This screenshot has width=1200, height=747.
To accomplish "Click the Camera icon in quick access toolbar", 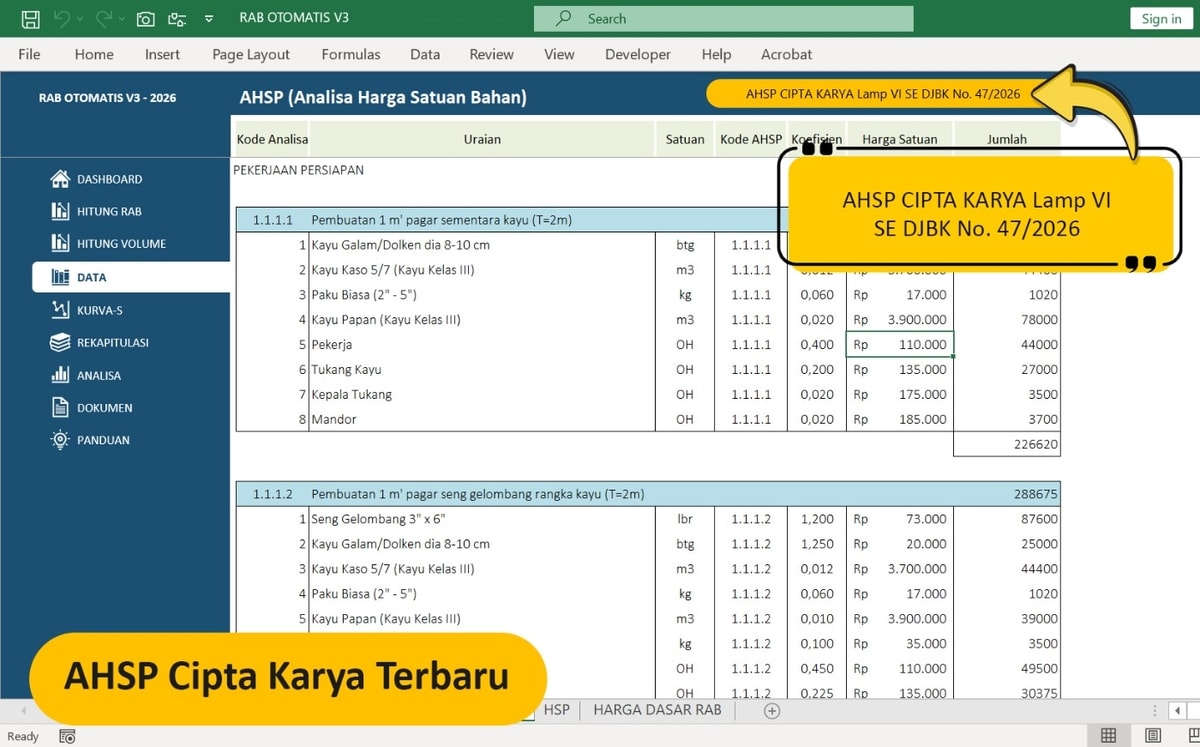I will click(x=145, y=18).
